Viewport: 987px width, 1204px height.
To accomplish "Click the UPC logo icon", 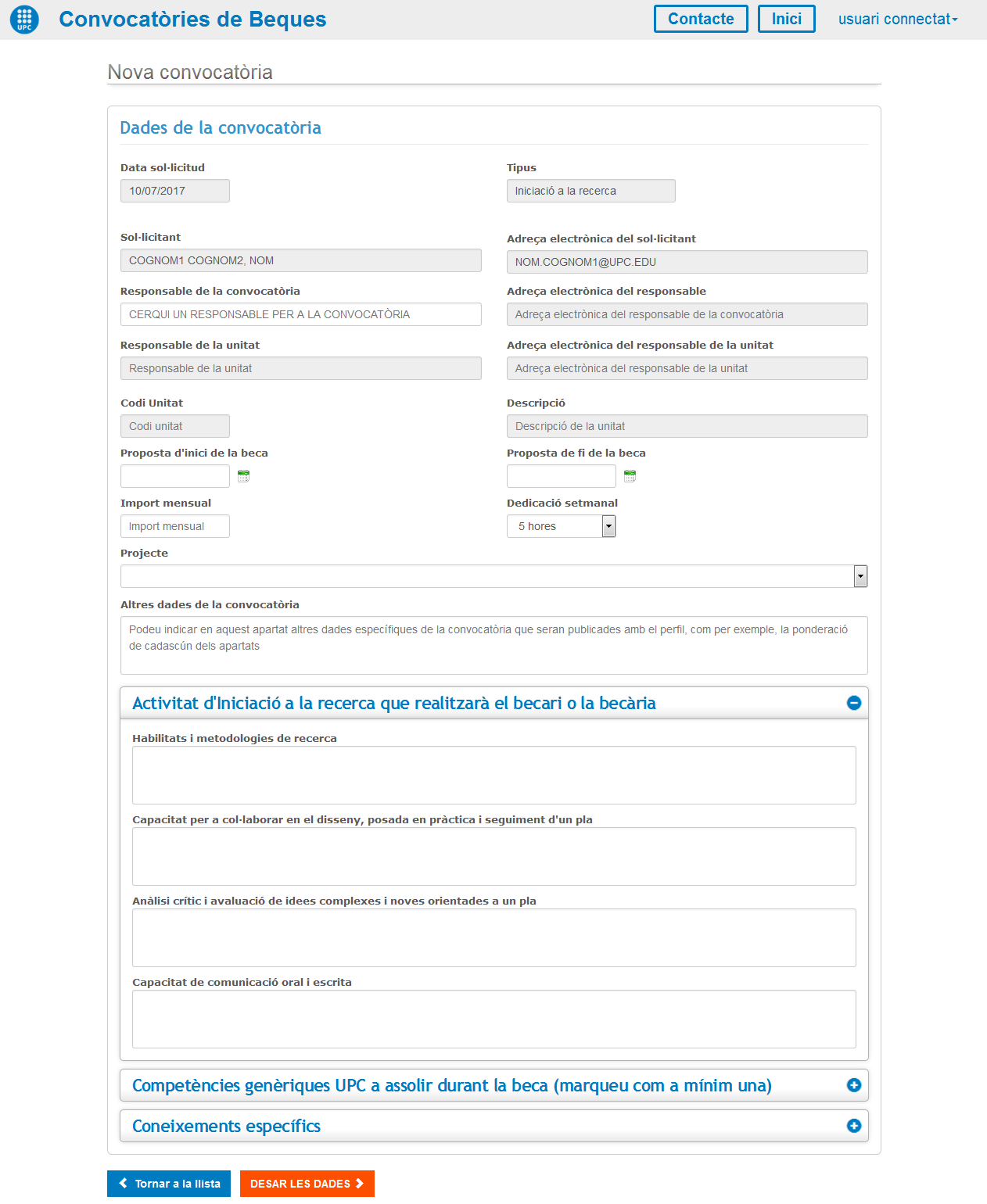I will [x=24, y=20].
